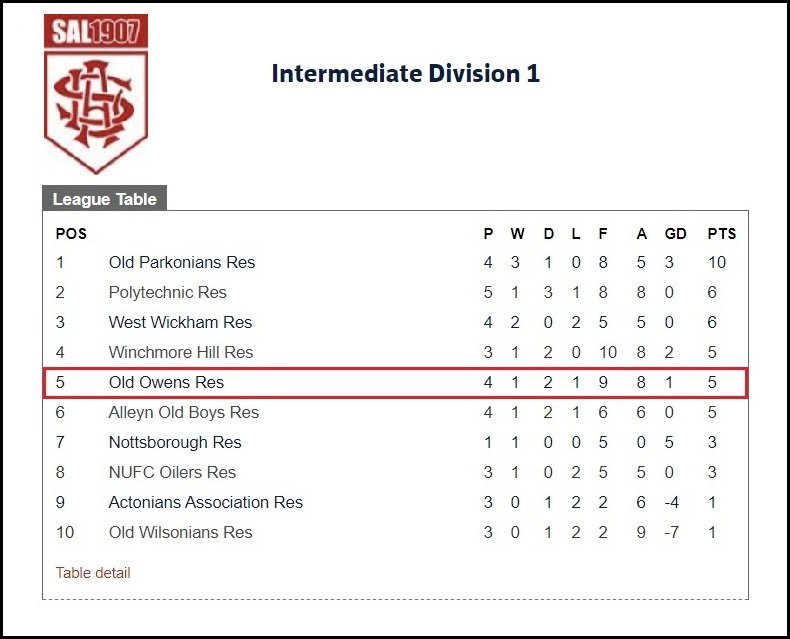Select Nottsborough Res team link

click(x=175, y=442)
